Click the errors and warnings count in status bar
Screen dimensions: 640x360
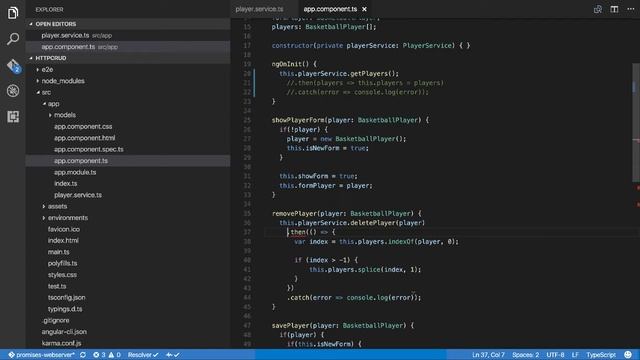107,355
